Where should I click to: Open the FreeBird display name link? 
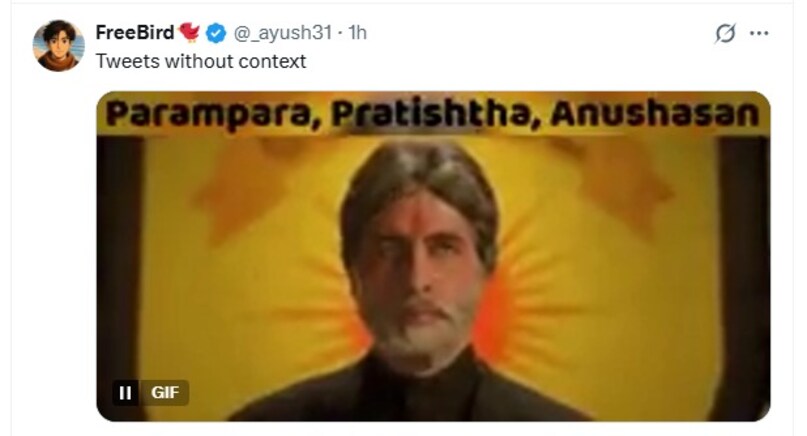(x=135, y=32)
